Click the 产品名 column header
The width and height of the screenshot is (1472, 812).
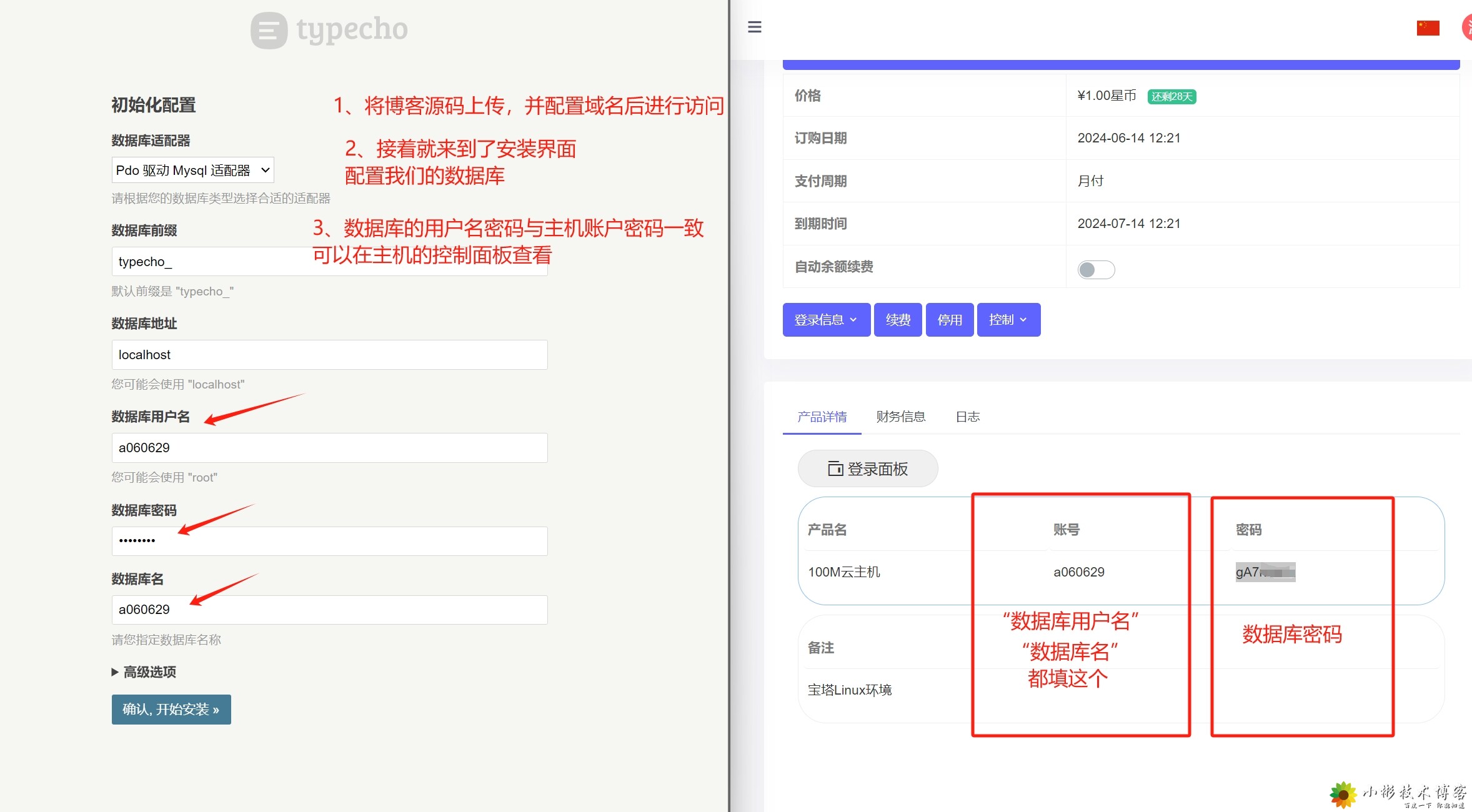tap(827, 530)
